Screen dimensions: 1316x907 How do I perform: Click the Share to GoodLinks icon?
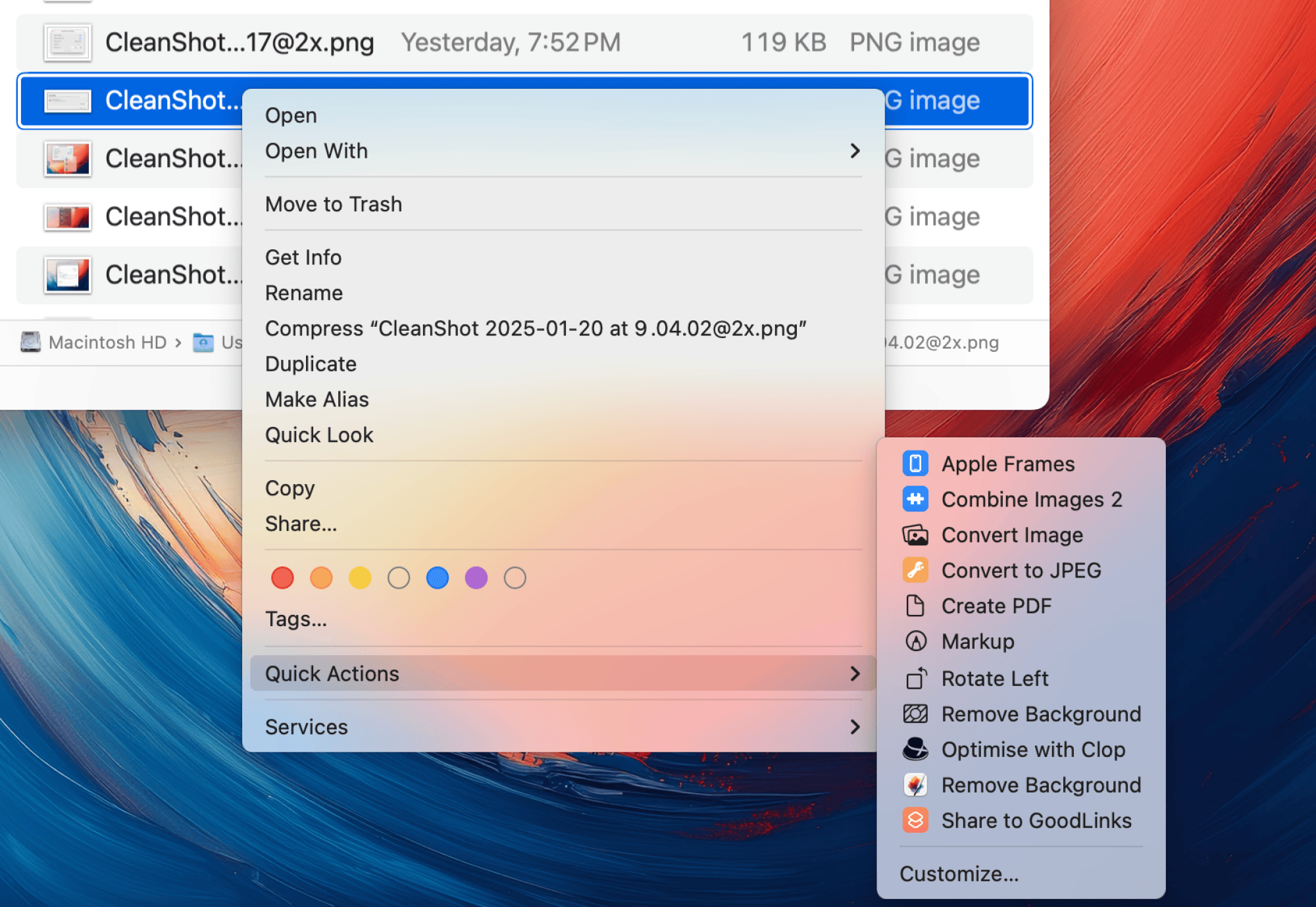[915, 820]
